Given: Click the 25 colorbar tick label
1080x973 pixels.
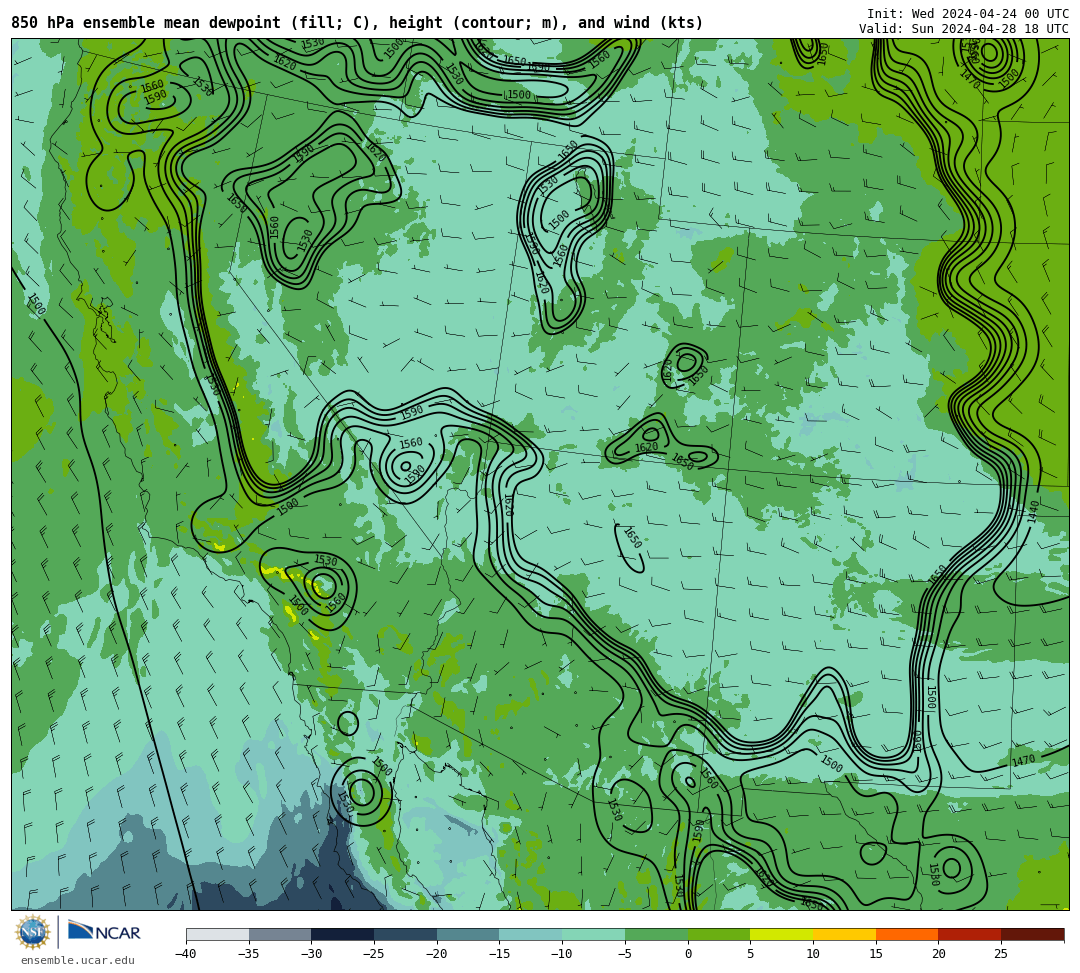Looking at the screenshot, I should pos(1001,954).
